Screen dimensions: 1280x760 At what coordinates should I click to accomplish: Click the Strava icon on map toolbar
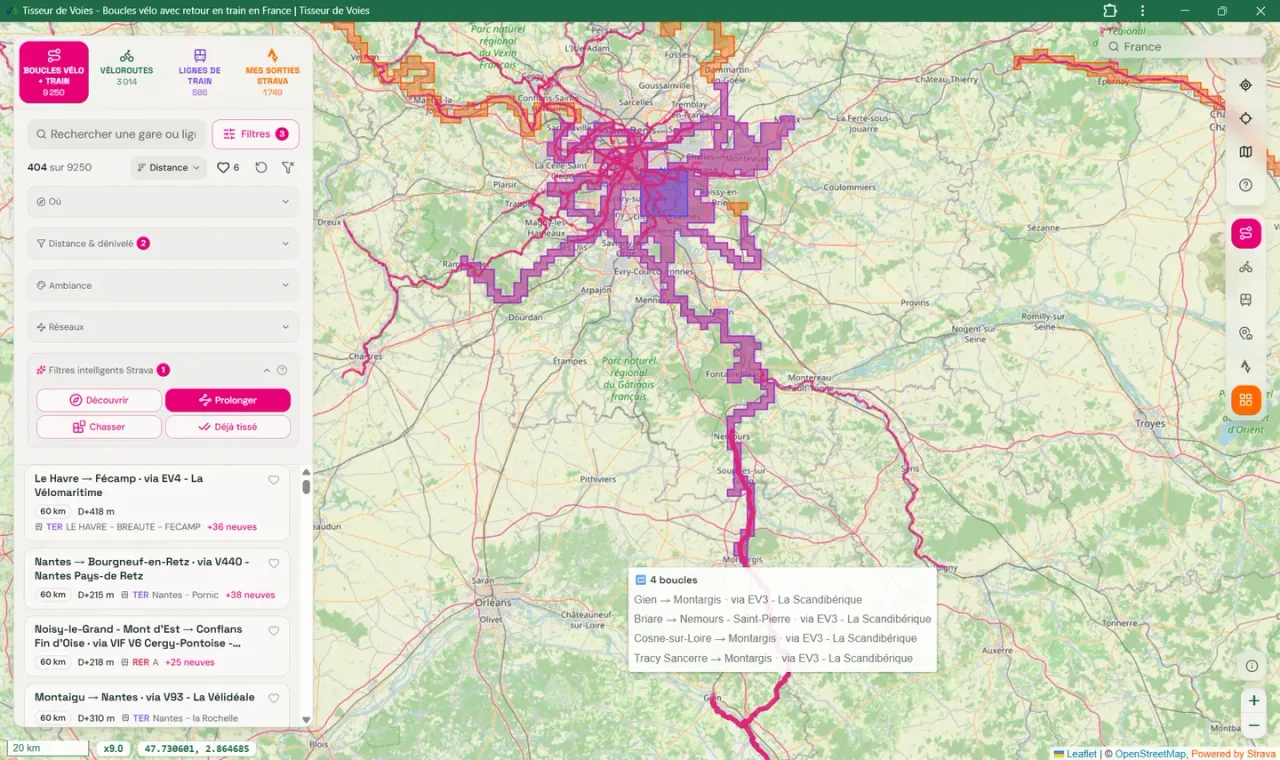click(1246, 366)
